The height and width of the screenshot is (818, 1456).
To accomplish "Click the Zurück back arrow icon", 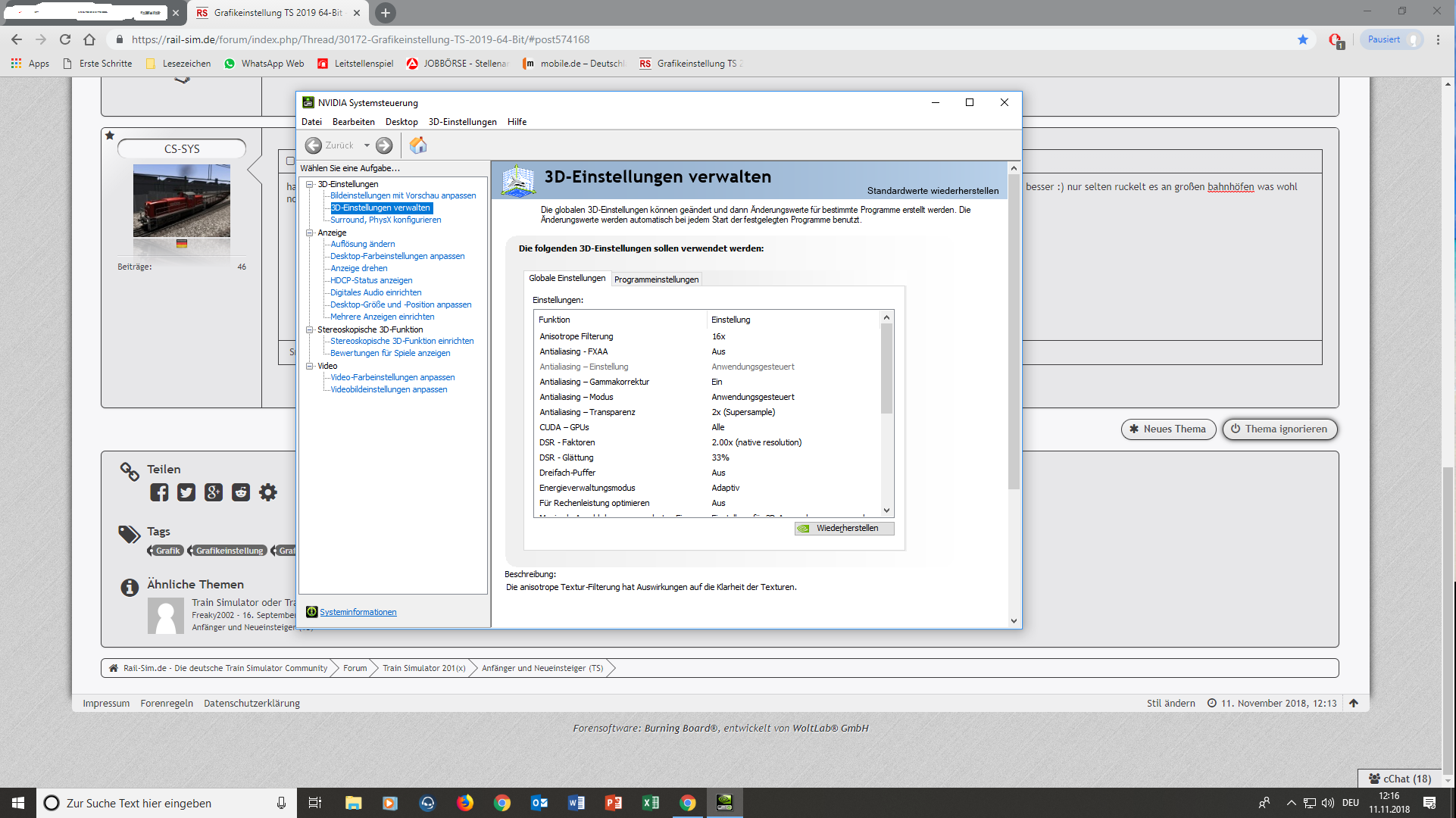I will click(313, 145).
